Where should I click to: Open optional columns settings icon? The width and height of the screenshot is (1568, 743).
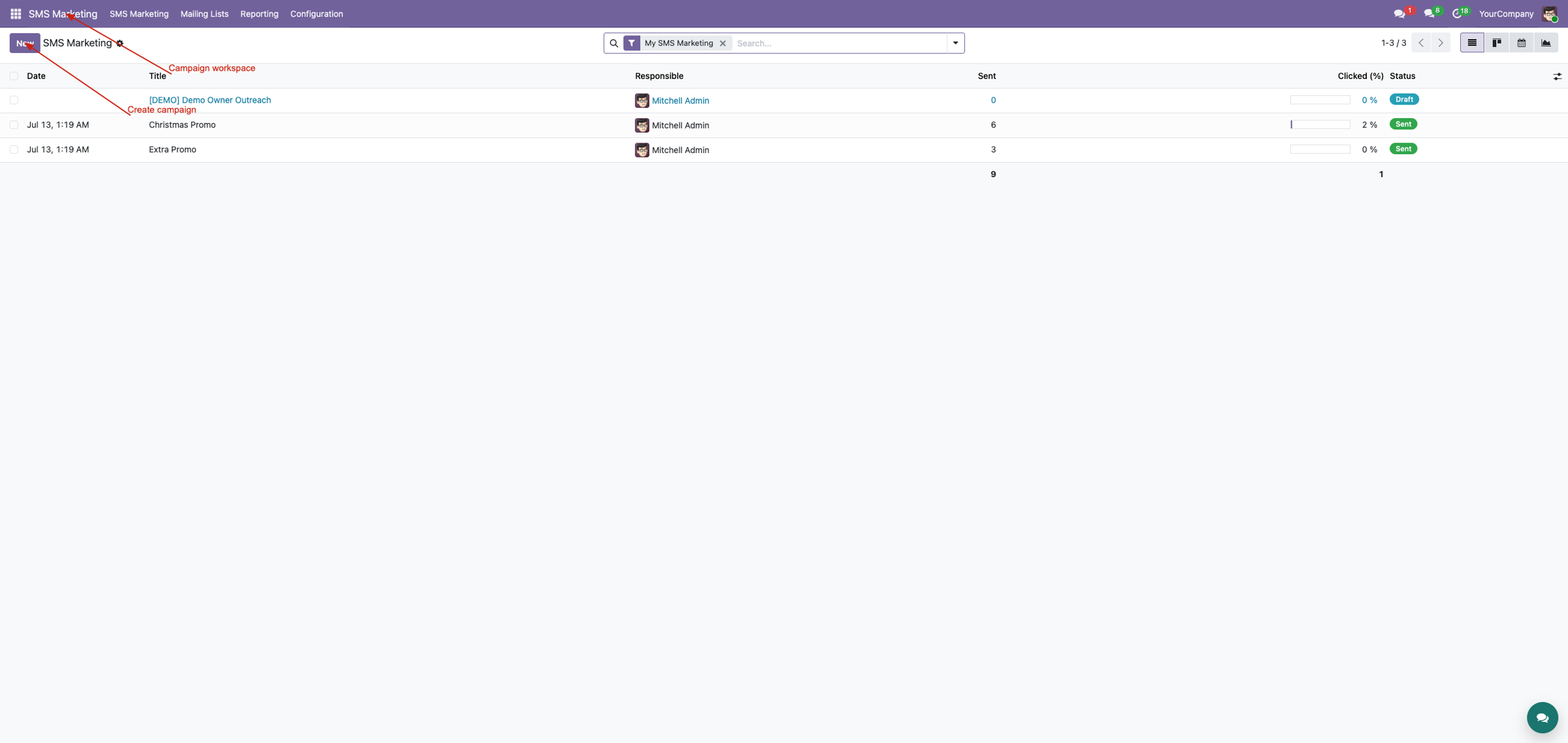(x=1558, y=76)
